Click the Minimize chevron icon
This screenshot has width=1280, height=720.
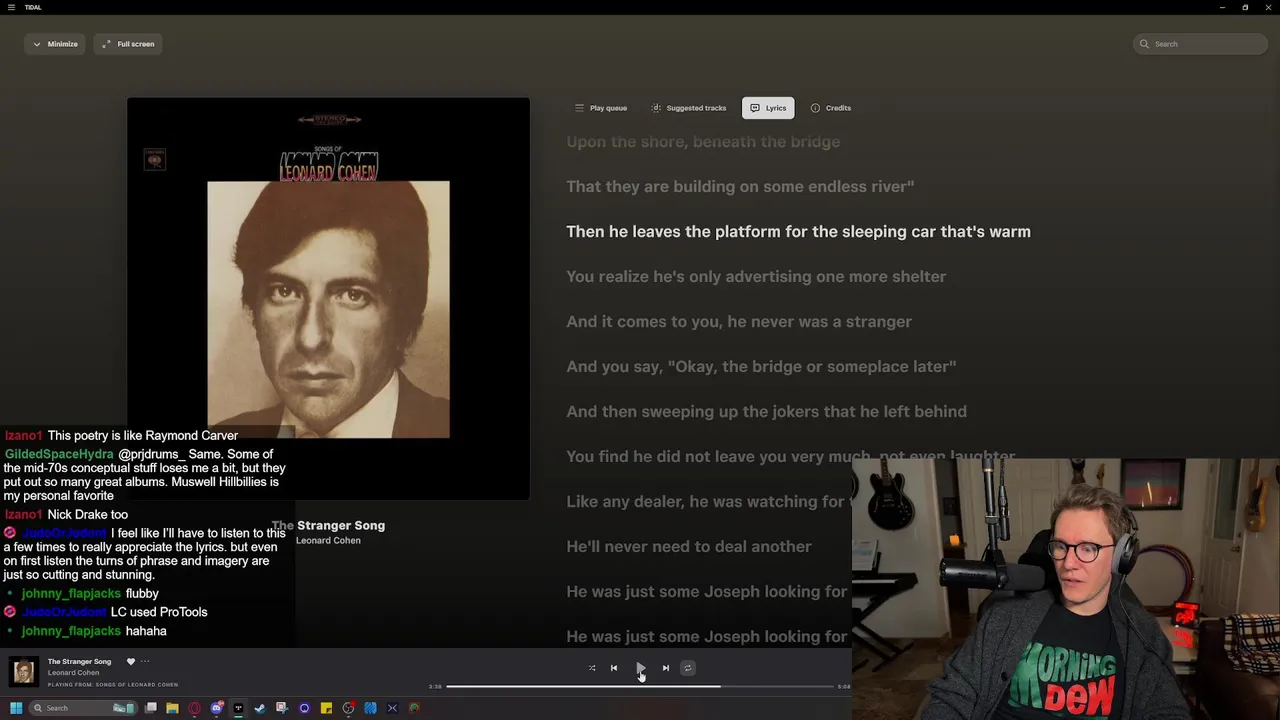37,44
